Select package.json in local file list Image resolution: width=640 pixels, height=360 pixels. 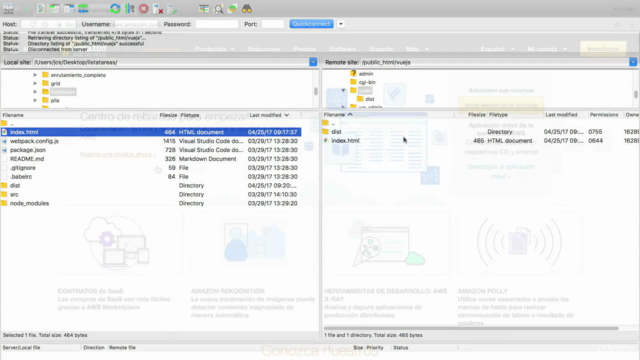pos(151,150)
